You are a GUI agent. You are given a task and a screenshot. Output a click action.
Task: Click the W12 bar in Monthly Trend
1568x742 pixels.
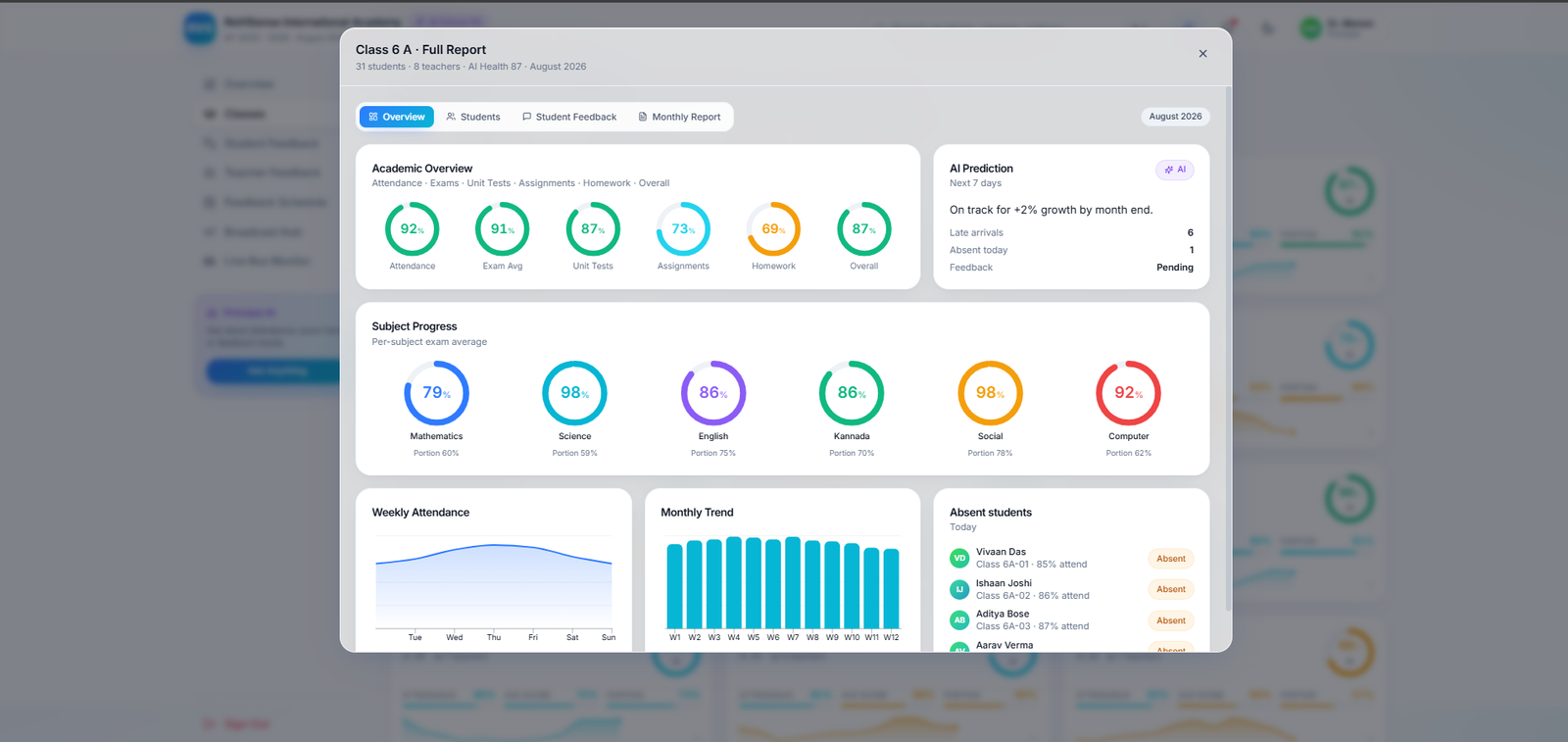pyautogui.click(x=892, y=588)
